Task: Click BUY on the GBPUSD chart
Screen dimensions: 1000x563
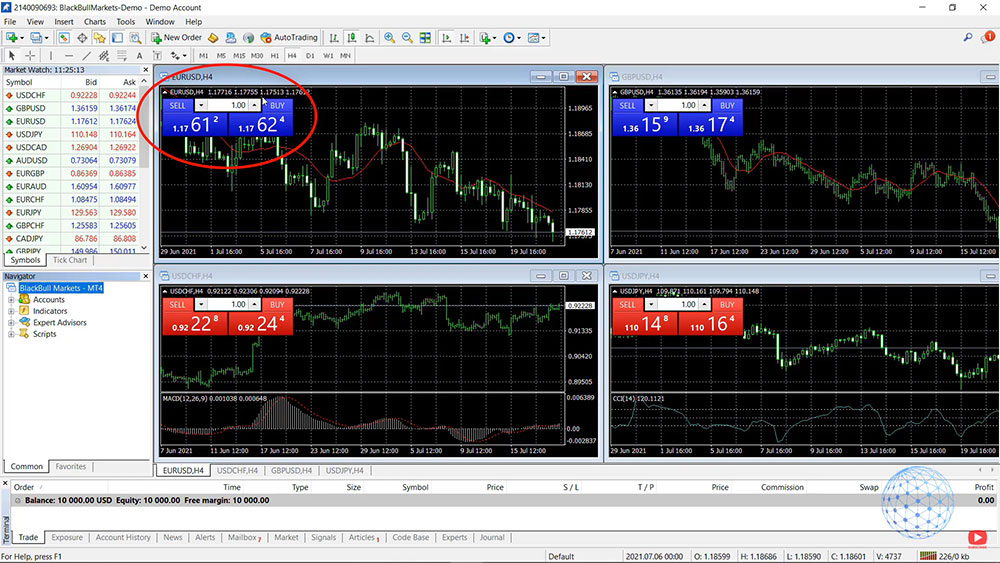Action: (x=727, y=105)
